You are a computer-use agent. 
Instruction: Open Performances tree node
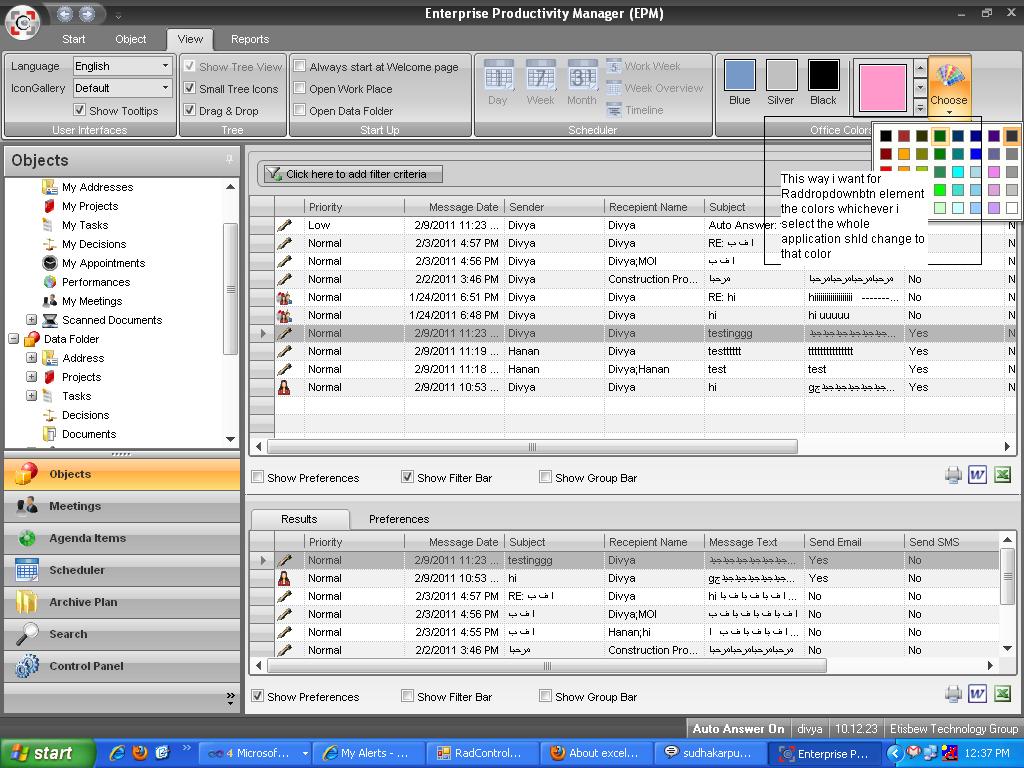click(x=95, y=281)
